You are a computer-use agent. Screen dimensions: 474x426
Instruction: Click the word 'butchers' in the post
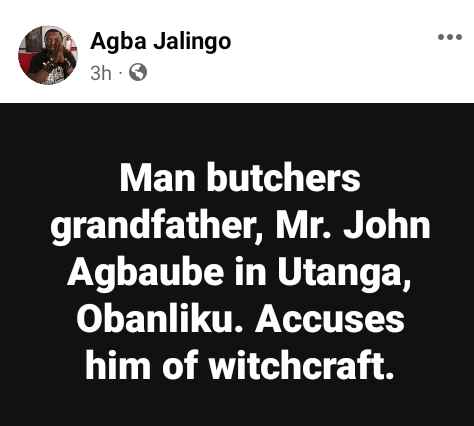click(283, 177)
